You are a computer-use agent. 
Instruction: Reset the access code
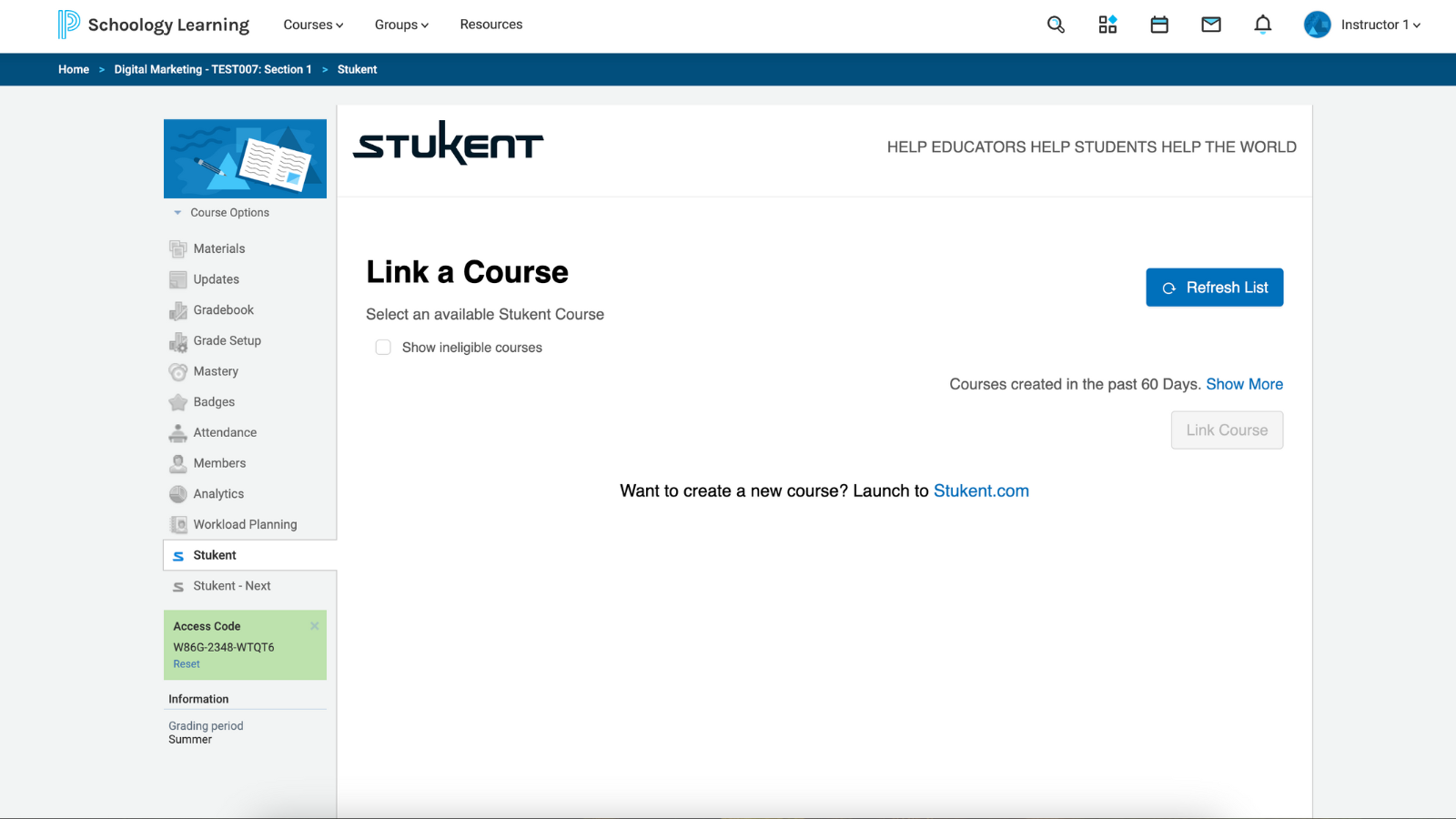[187, 664]
